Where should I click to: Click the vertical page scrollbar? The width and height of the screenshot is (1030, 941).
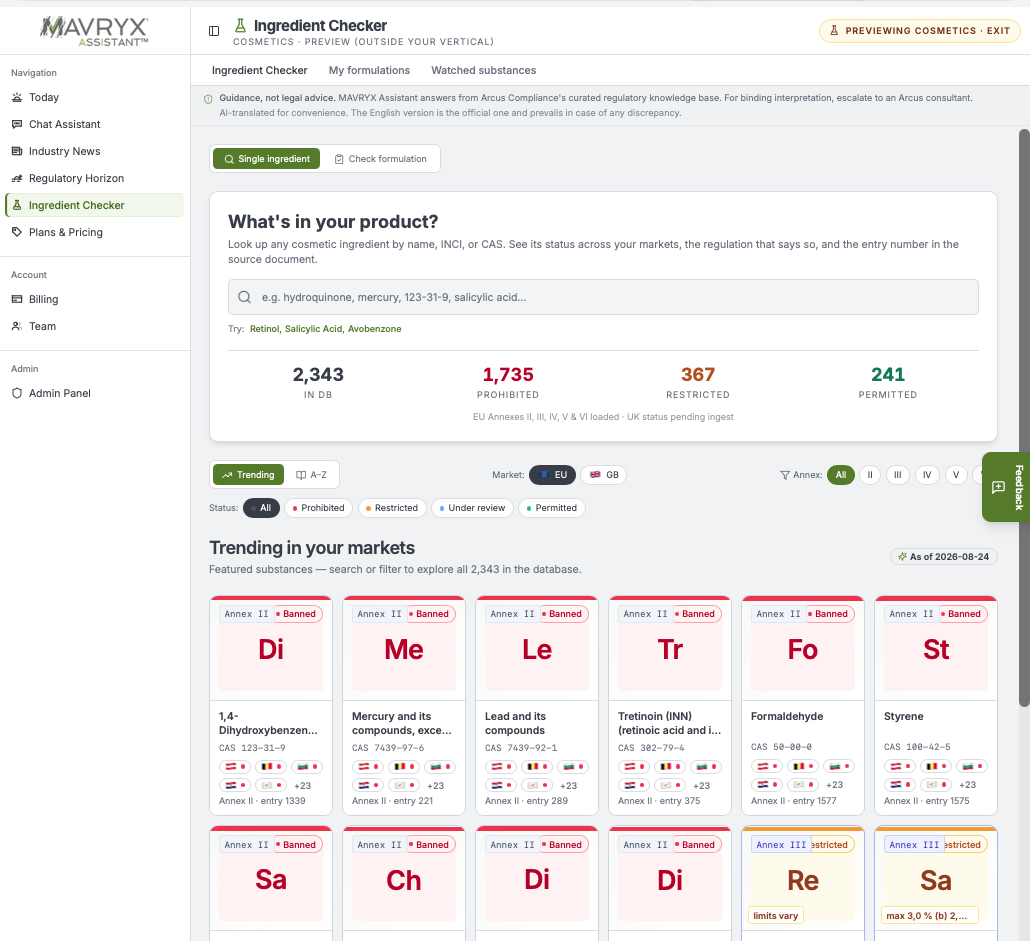tap(1024, 418)
